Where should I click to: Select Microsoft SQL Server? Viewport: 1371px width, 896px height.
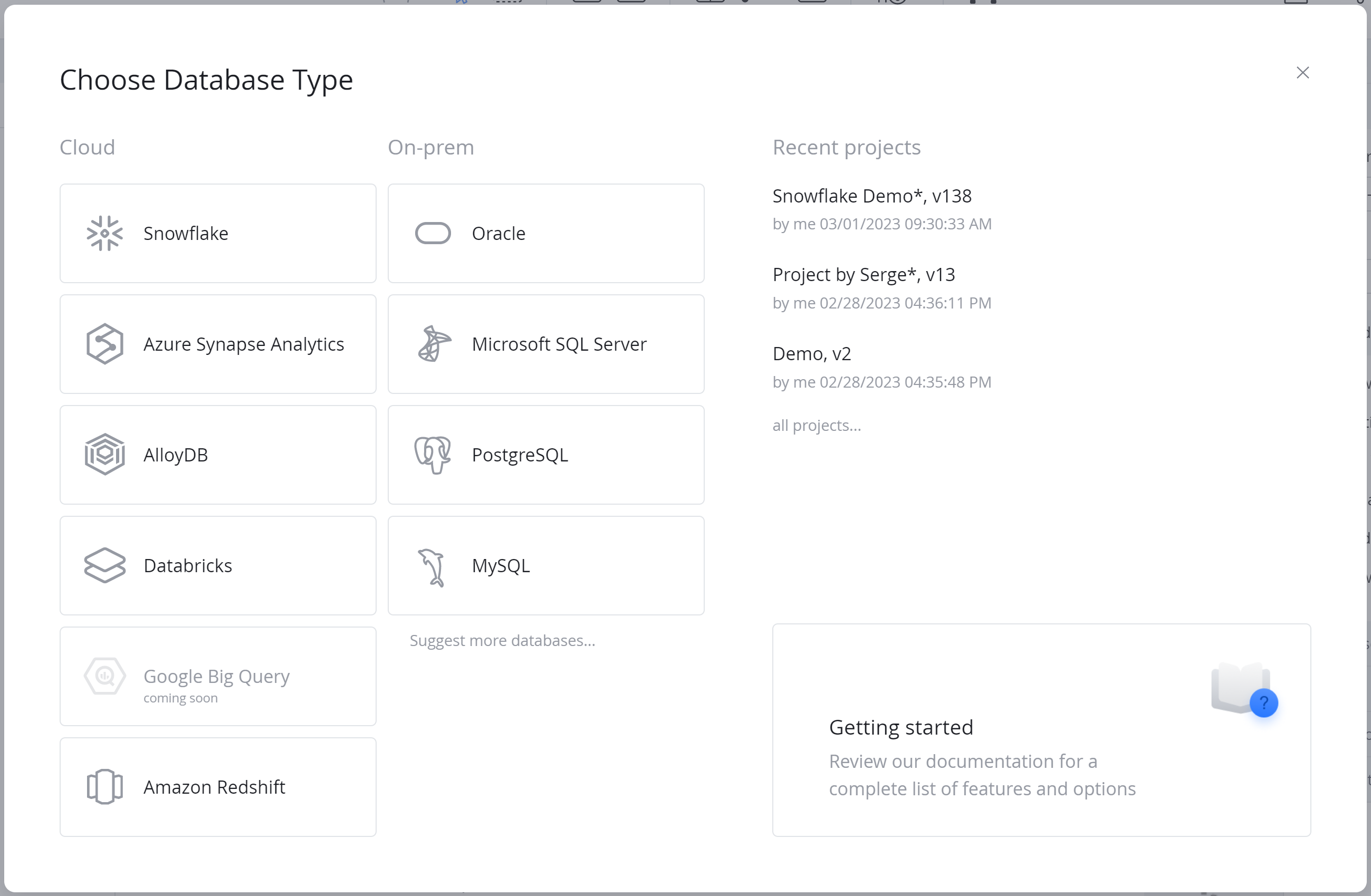click(545, 344)
